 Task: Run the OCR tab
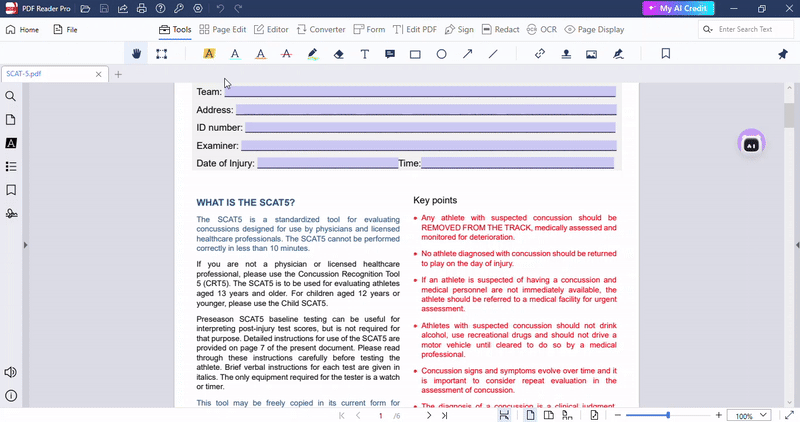(542, 30)
